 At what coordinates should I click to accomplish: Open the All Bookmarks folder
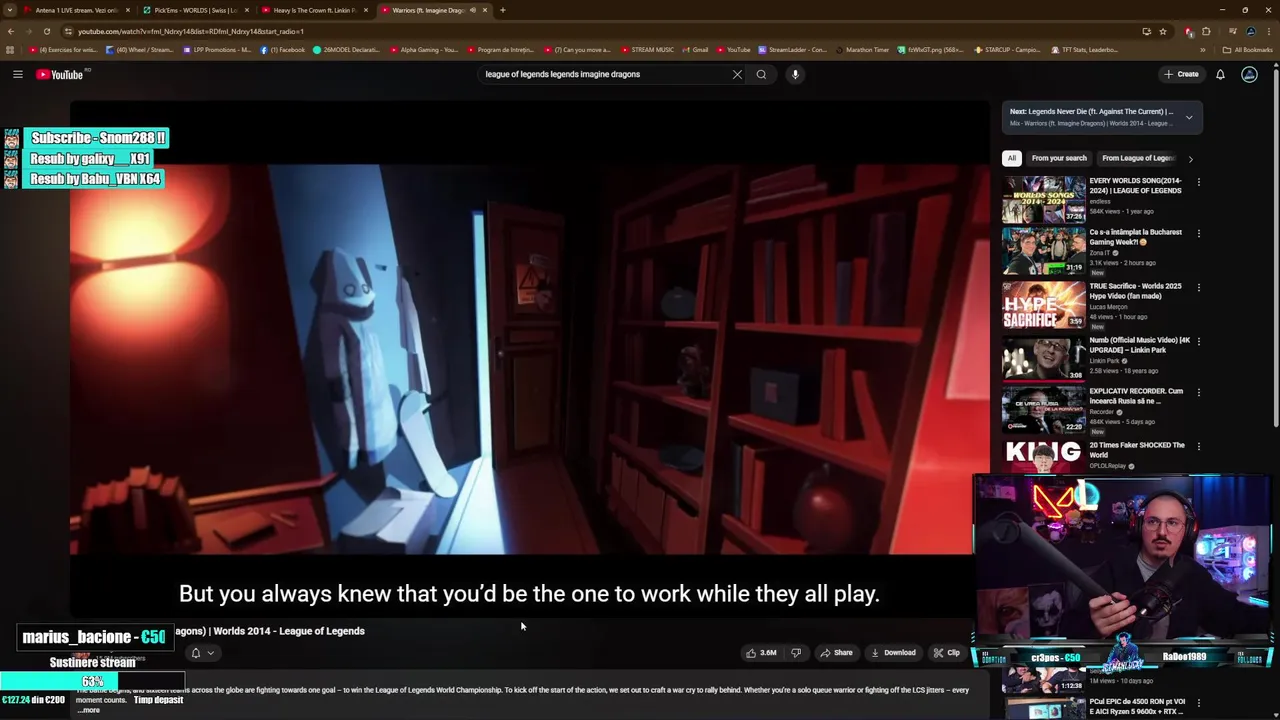point(1247,50)
